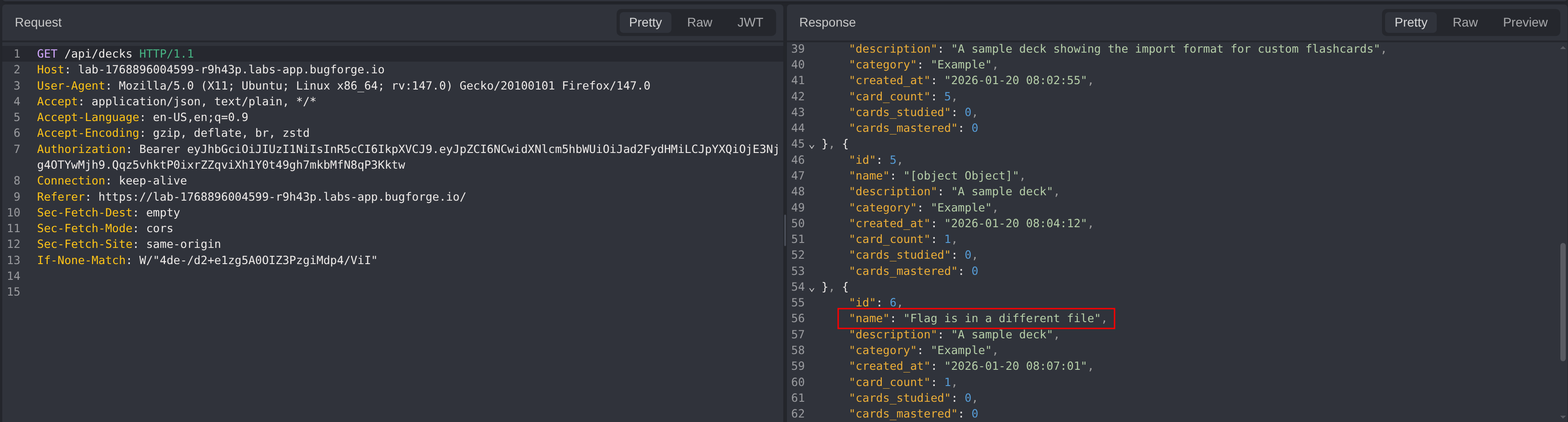This screenshot has width=1568, height=422.
Task: Switch Request view to Raw tab
Action: point(699,22)
